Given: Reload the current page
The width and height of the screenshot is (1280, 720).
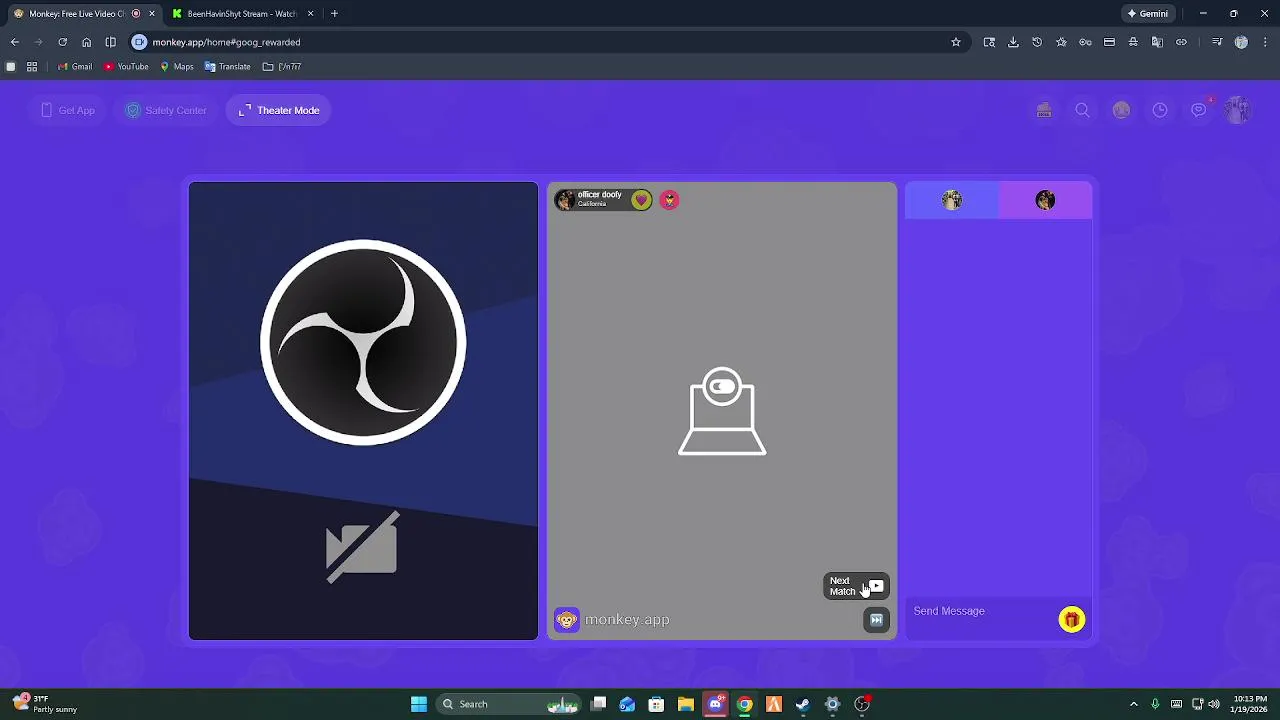Looking at the screenshot, I should tap(62, 42).
